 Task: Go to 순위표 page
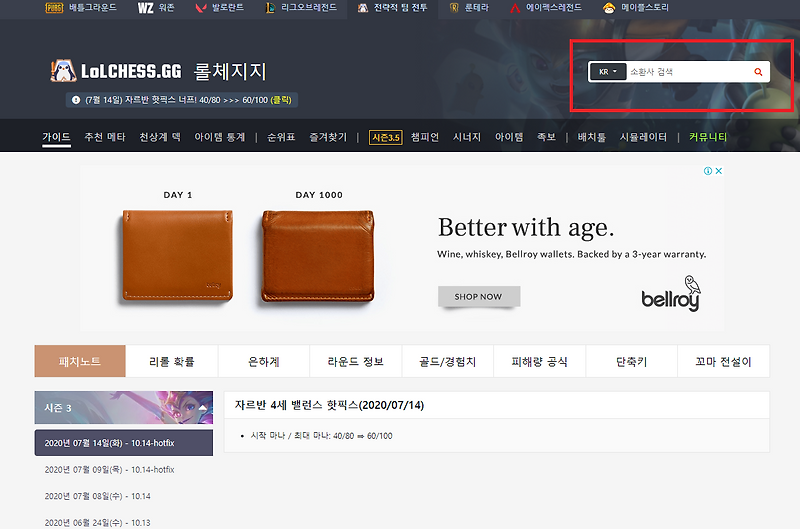point(281,137)
